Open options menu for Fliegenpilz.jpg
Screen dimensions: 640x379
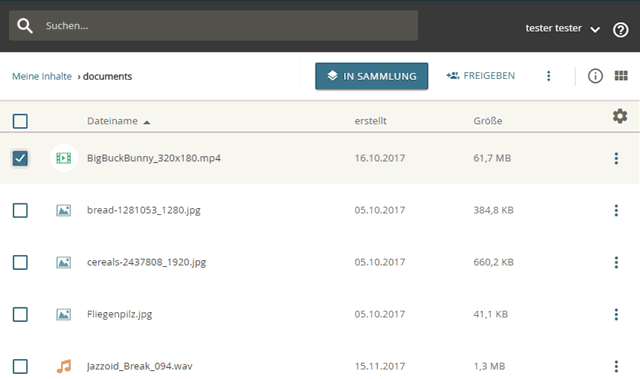click(616, 315)
